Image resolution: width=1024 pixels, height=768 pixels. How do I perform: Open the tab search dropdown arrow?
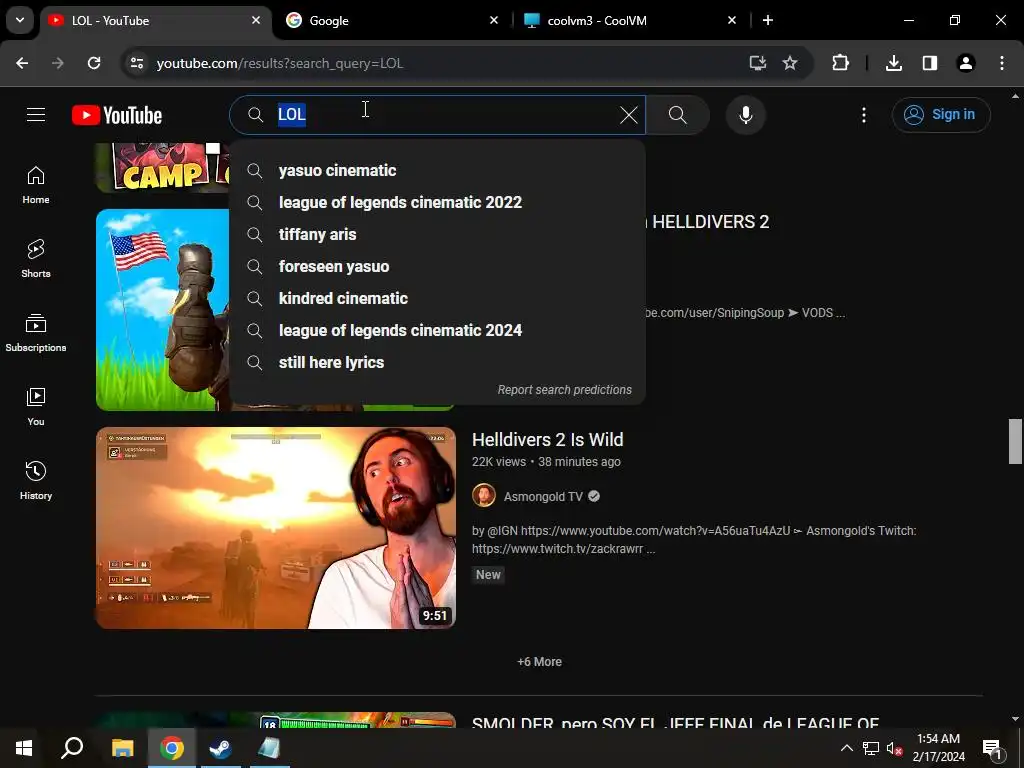(20, 20)
